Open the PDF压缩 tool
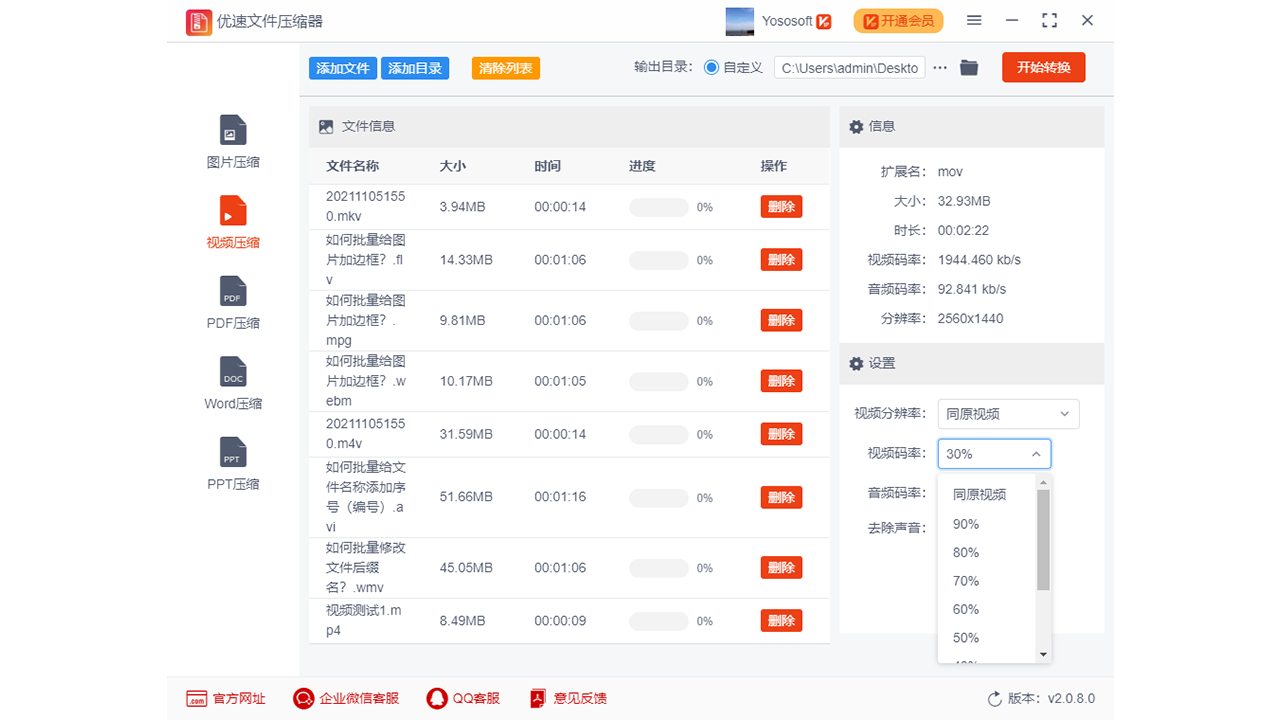Viewport: 1280px width, 720px height. 232,303
